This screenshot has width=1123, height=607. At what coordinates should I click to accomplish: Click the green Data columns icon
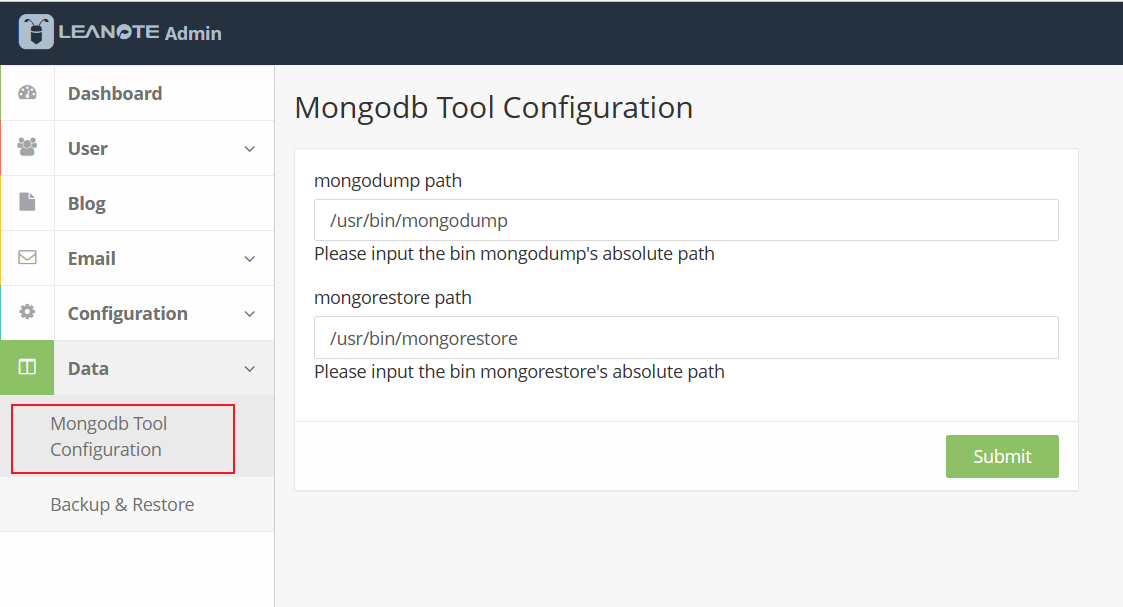click(27, 367)
